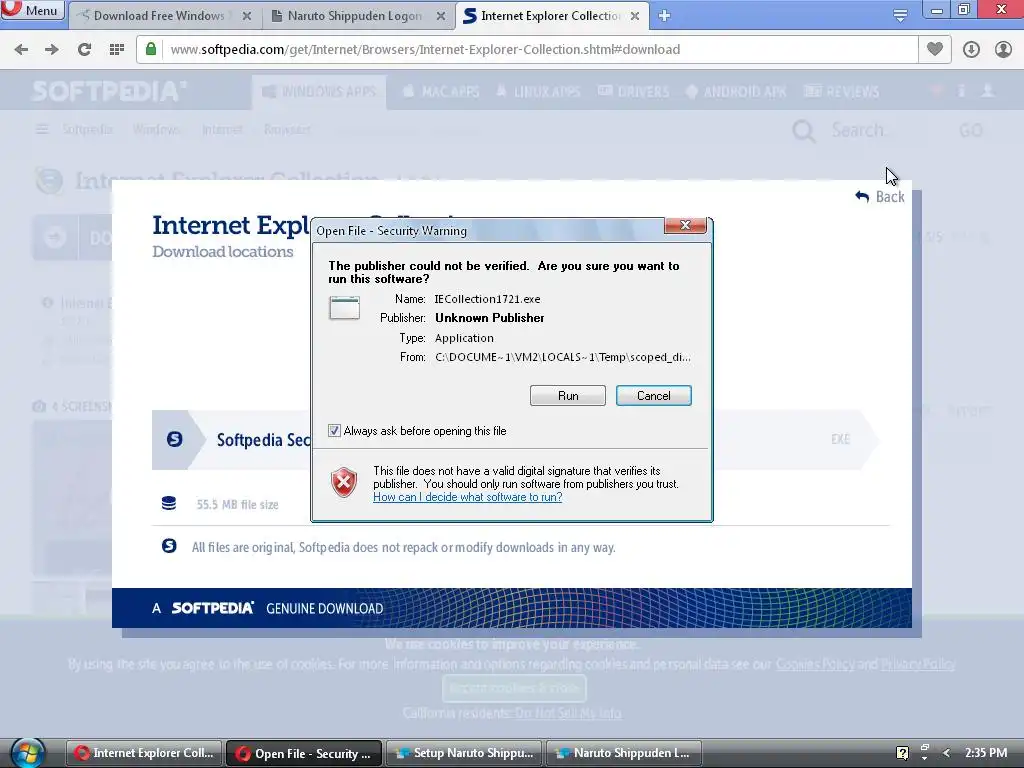Switch to Setup Naruto Shippu... taskbar item
The height and width of the screenshot is (768, 1024).
[465, 753]
